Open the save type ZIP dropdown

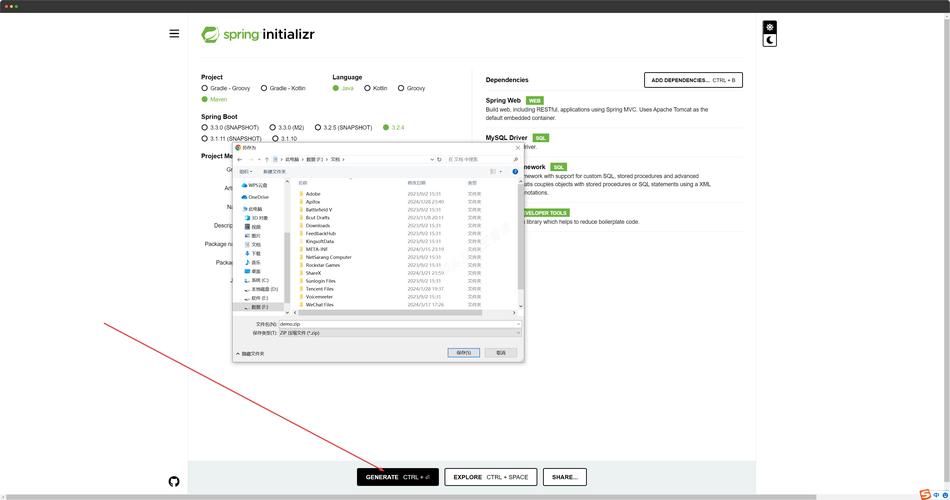coord(399,333)
